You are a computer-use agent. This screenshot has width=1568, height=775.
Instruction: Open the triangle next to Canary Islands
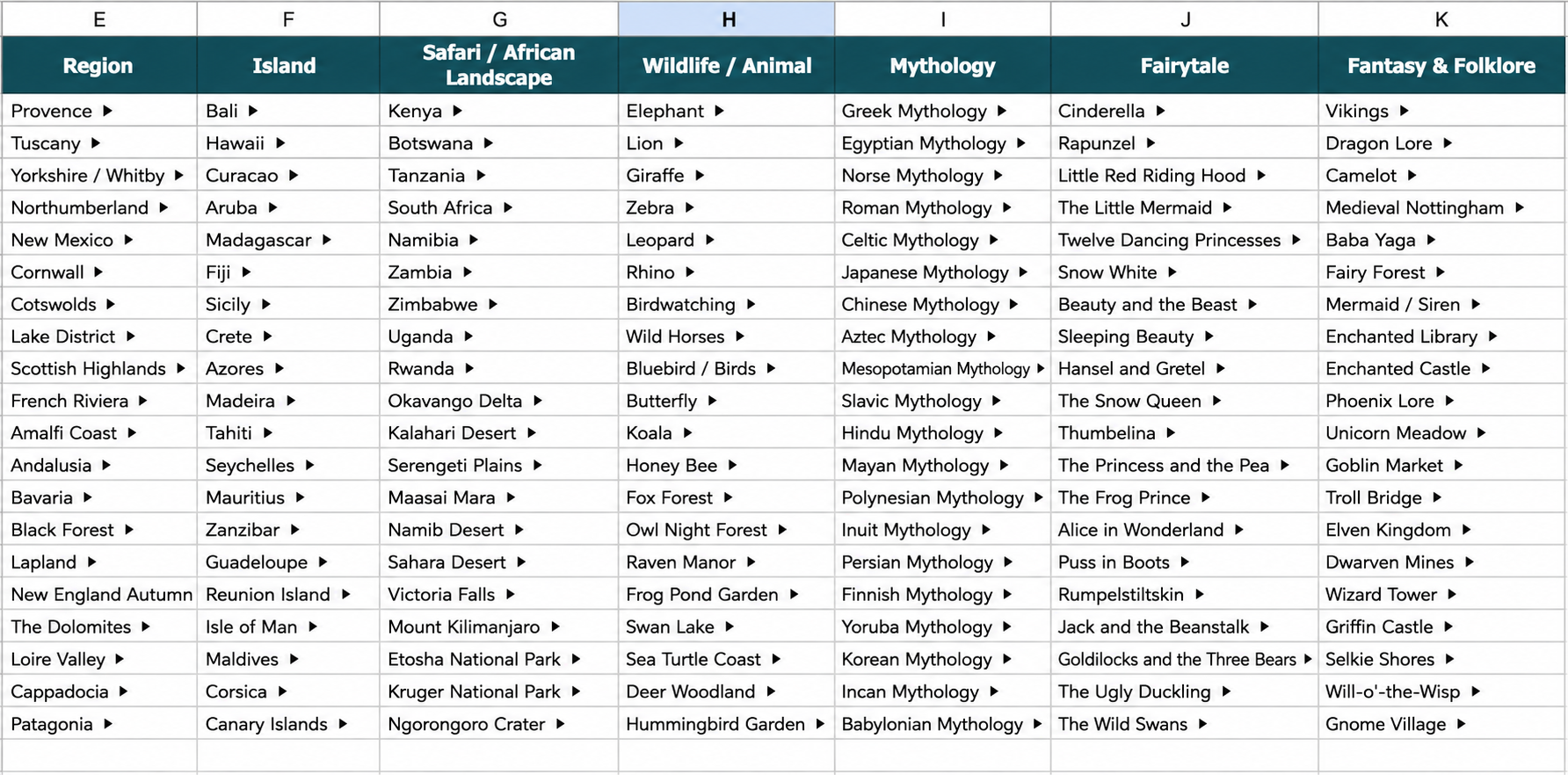[x=342, y=724]
